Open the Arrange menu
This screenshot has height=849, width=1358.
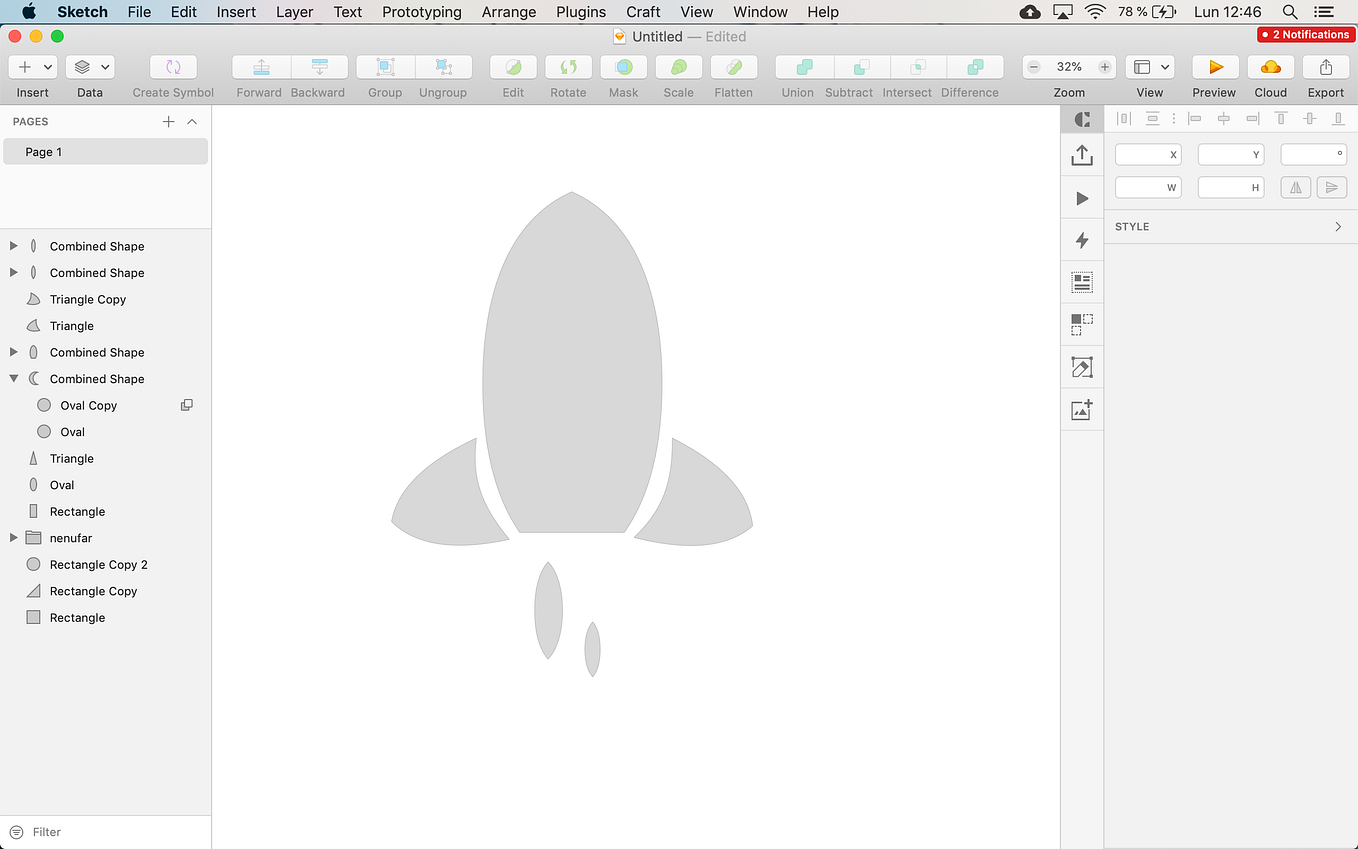click(x=509, y=12)
